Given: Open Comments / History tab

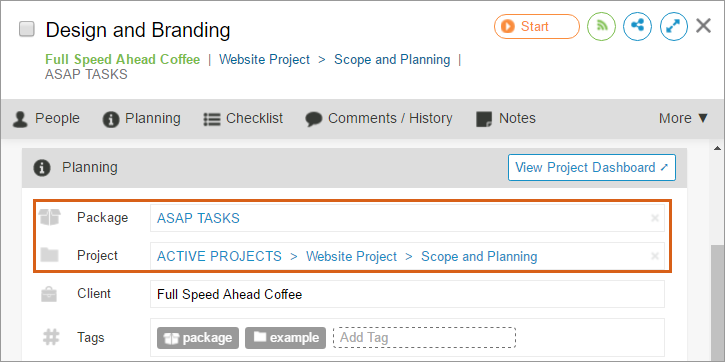Looking at the screenshot, I should tap(379, 119).
